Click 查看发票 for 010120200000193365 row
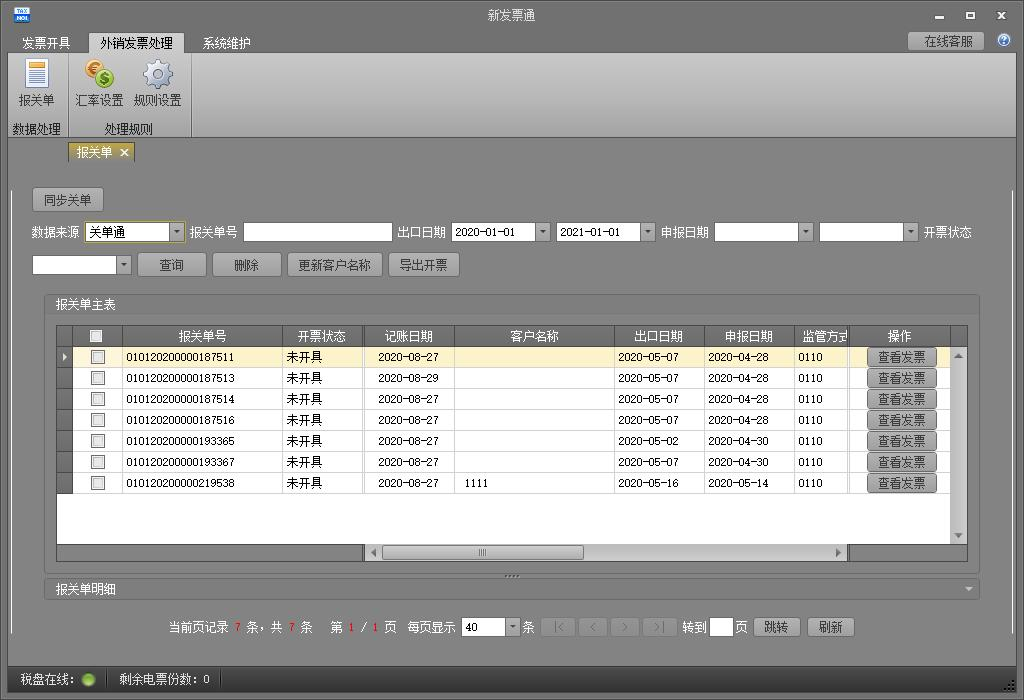Screen dimensions: 1024x700 [x=901, y=441]
